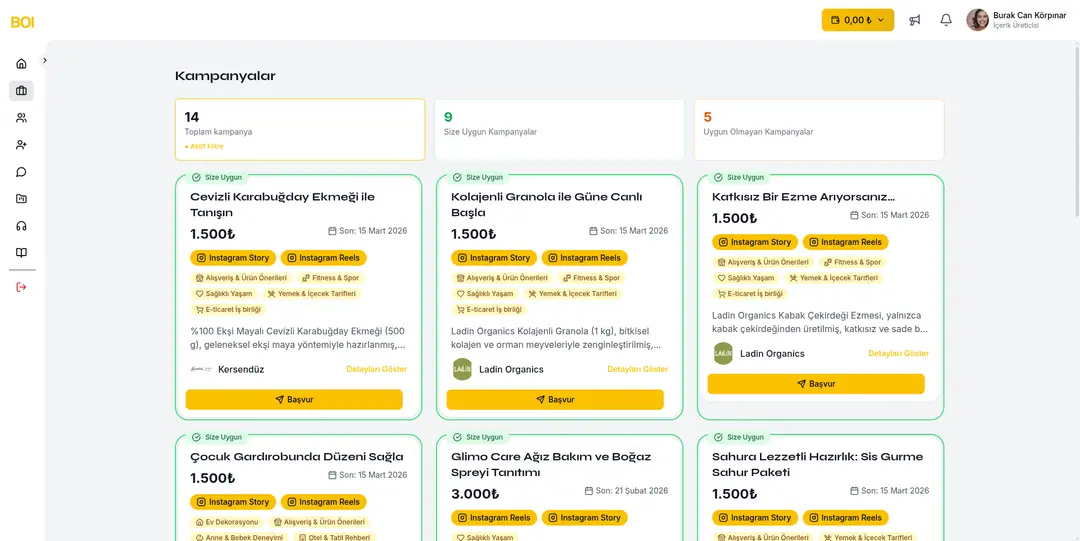Viewport: 1080px width, 541px height.
Task: Open the Burak Can Körpınar profile menu
Action: point(1014,20)
